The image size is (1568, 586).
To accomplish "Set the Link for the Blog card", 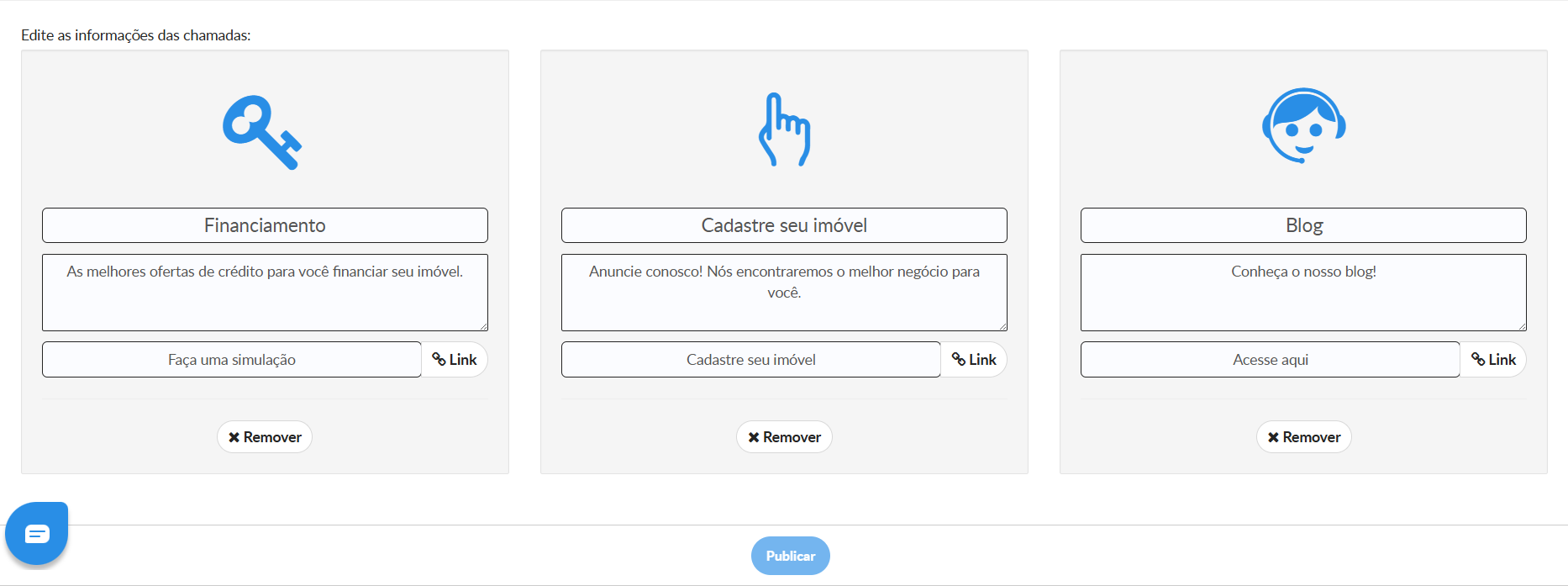I will 1493,360.
